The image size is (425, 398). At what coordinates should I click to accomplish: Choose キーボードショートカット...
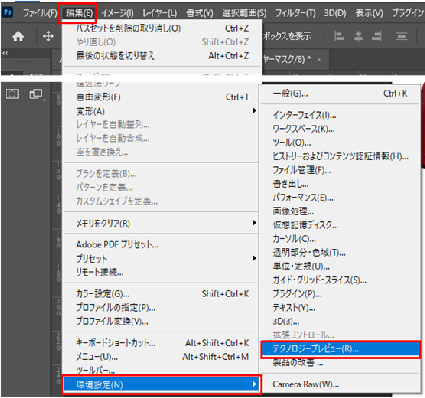162,343
